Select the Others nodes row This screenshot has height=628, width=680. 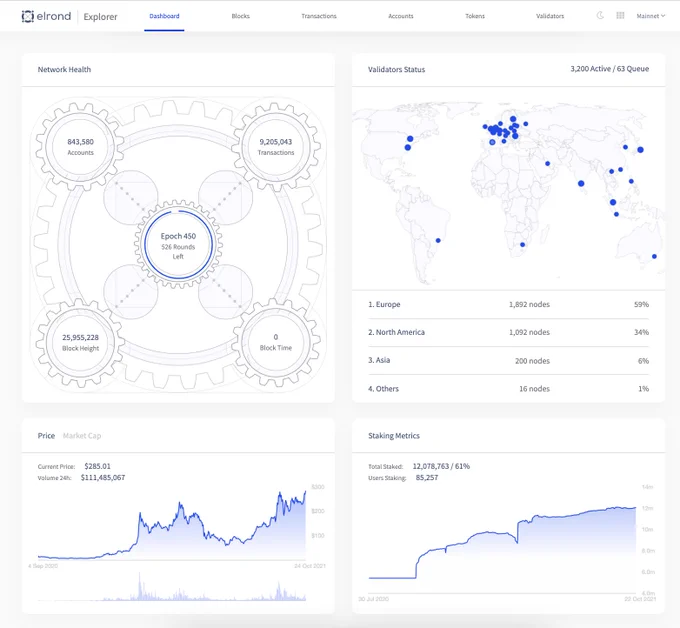pyautogui.click(x=508, y=389)
